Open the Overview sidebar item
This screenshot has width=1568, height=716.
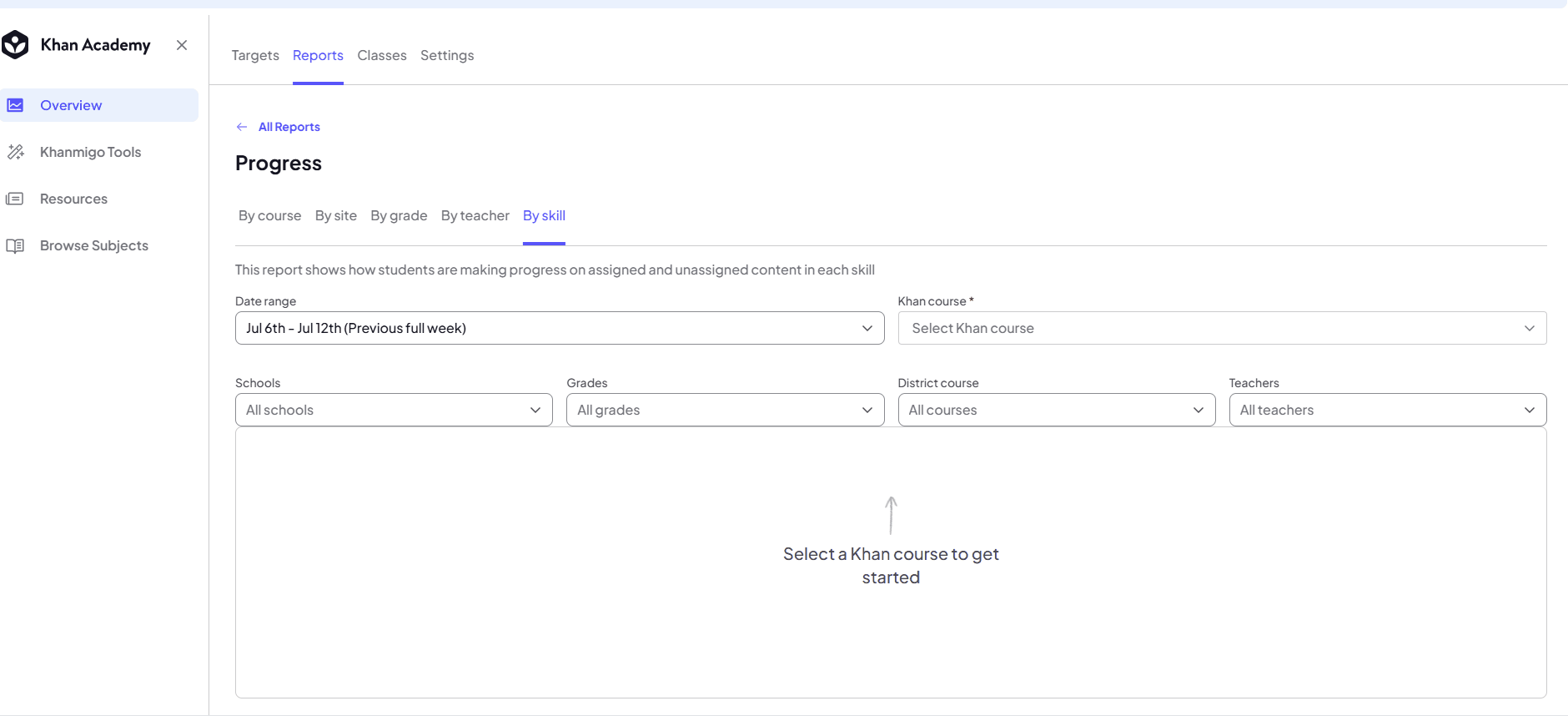[99, 105]
